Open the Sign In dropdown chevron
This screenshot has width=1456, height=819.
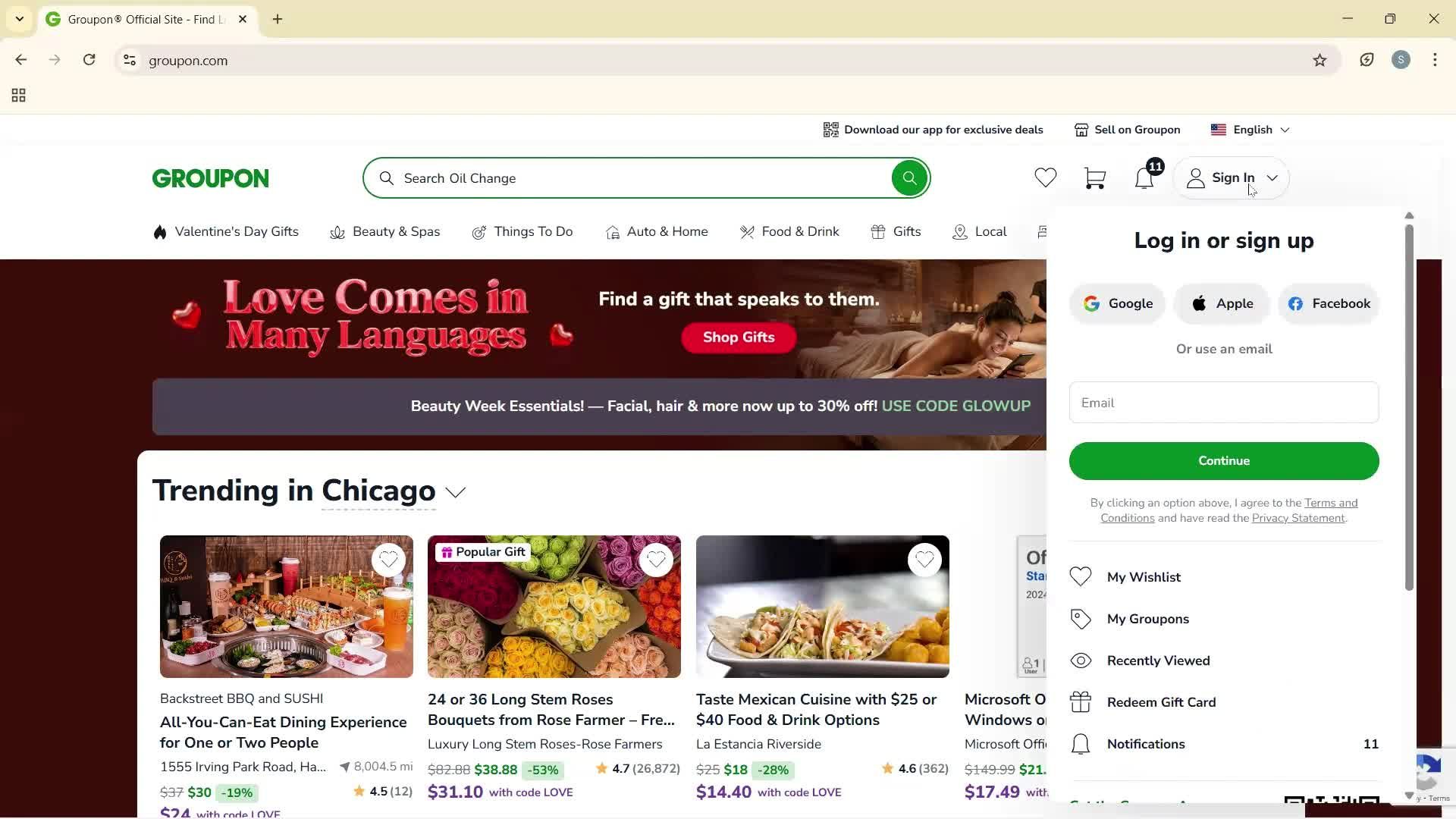[1272, 177]
